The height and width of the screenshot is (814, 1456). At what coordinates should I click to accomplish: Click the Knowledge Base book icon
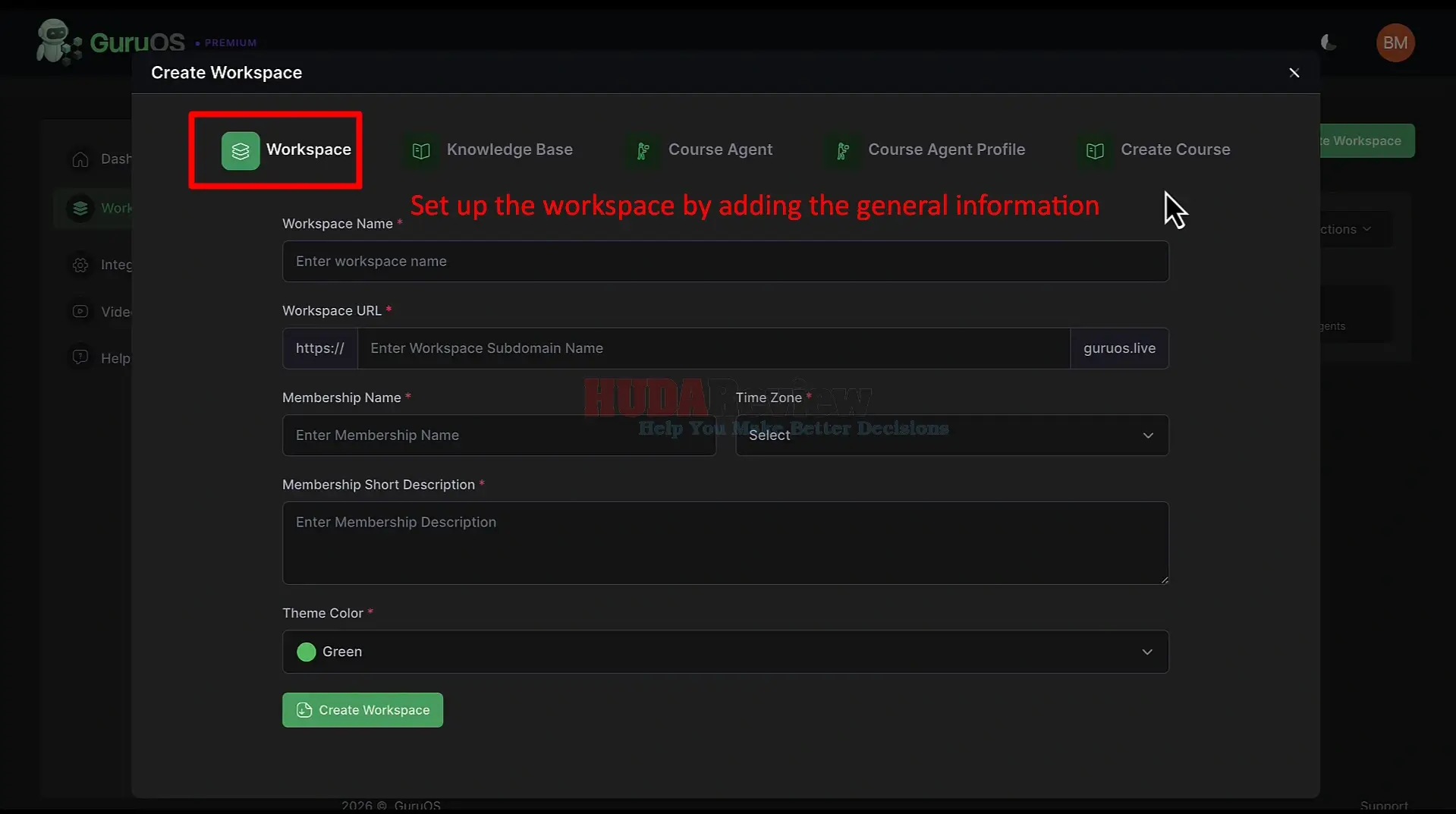coord(421,150)
